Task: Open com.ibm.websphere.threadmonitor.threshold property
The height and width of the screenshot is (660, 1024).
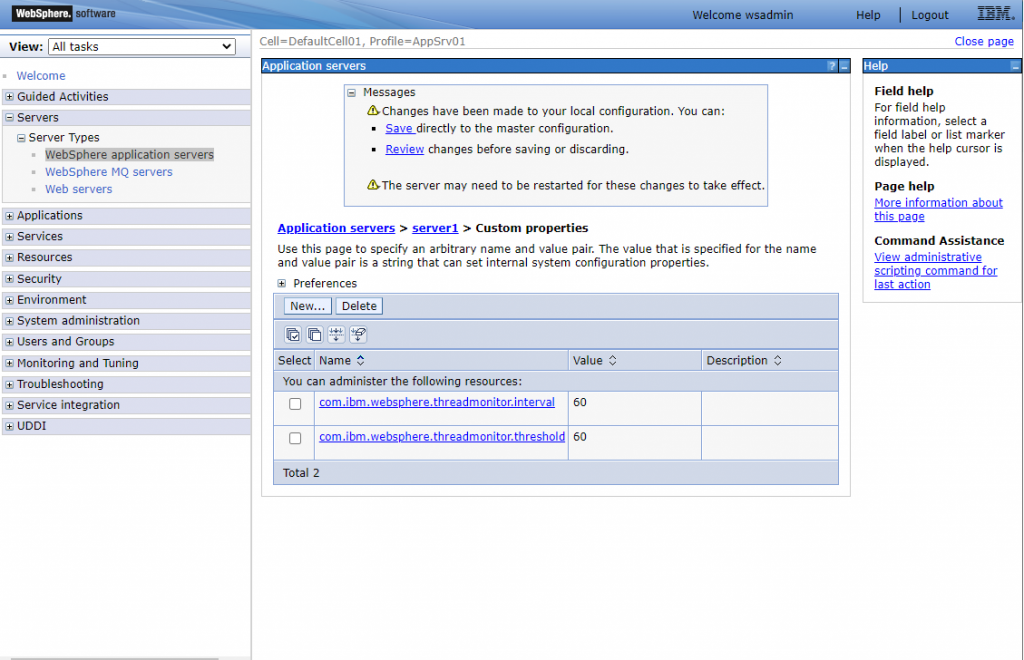Action: pos(442,436)
